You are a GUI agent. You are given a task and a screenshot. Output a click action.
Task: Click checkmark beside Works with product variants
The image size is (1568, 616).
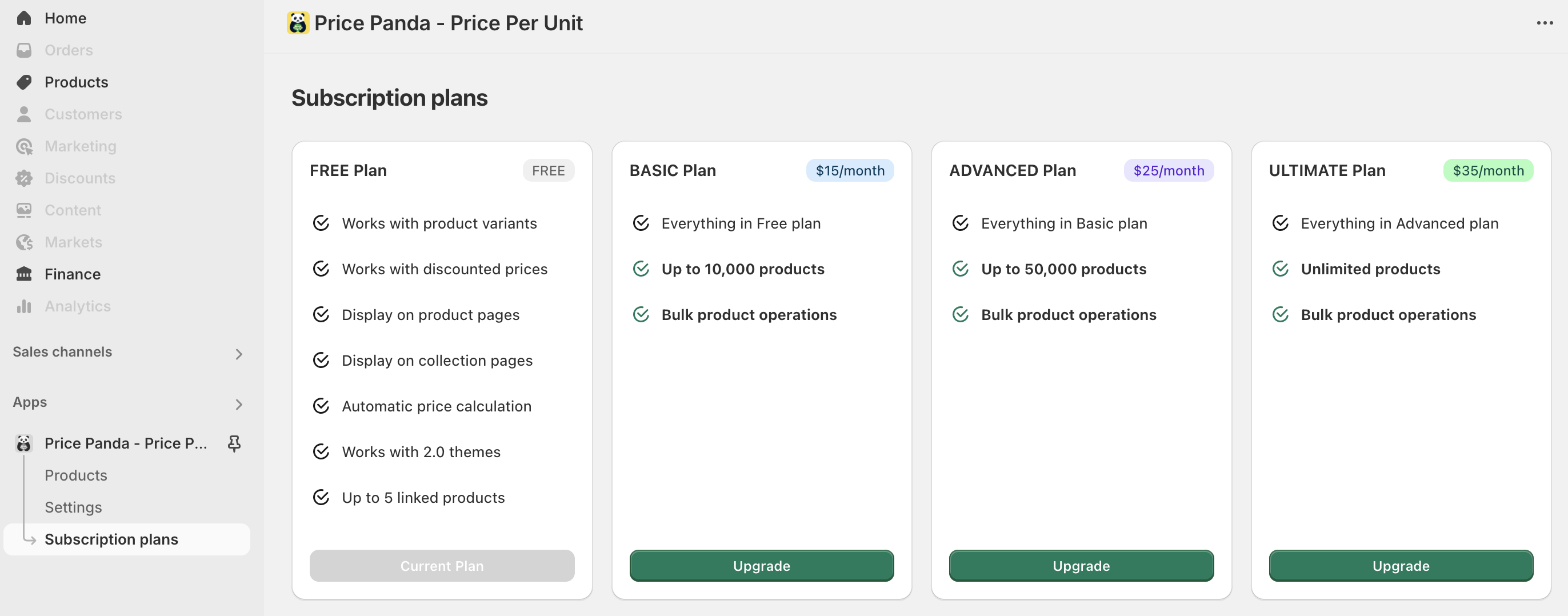pyautogui.click(x=321, y=223)
